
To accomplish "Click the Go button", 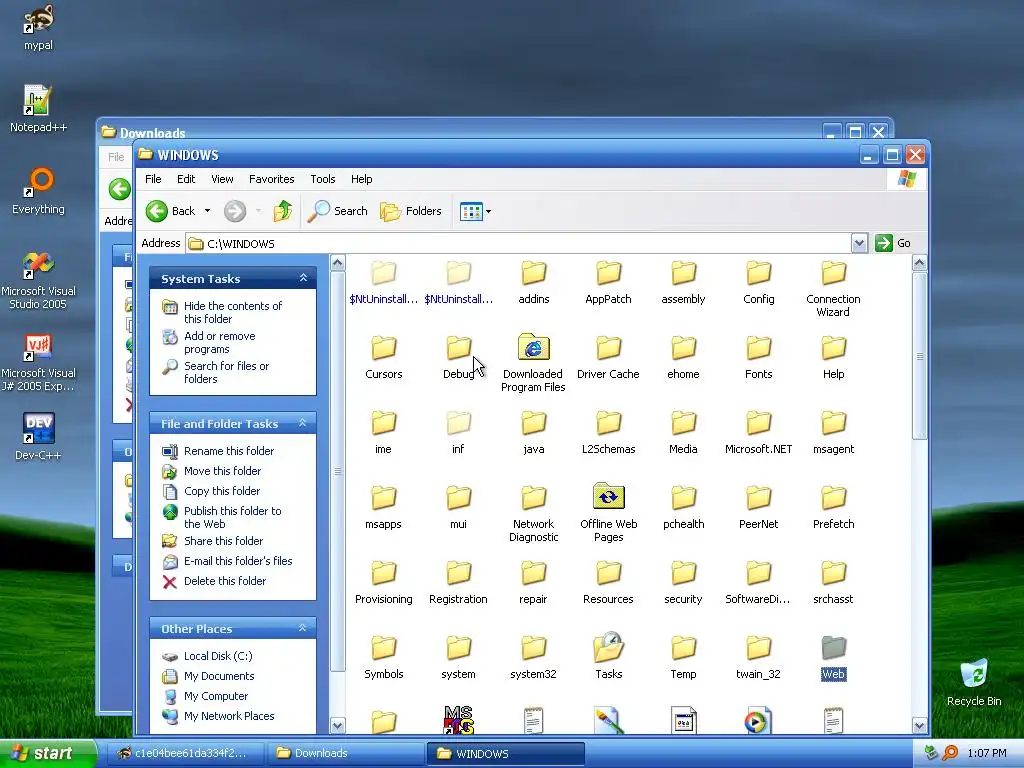I will pos(893,243).
